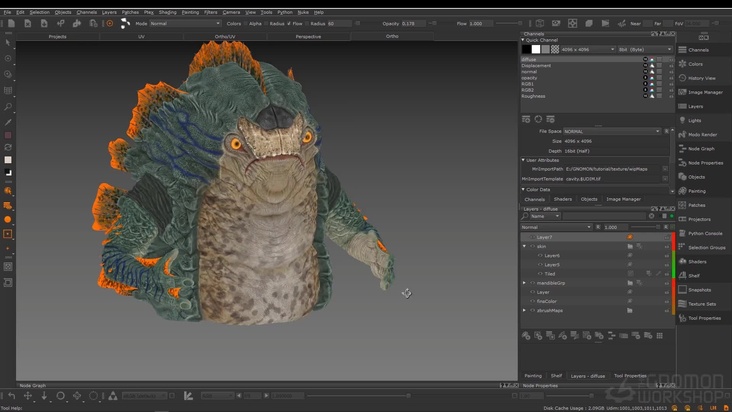The width and height of the screenshot is (732, 412).
Task: Open the History View palette
Action: 703,78
